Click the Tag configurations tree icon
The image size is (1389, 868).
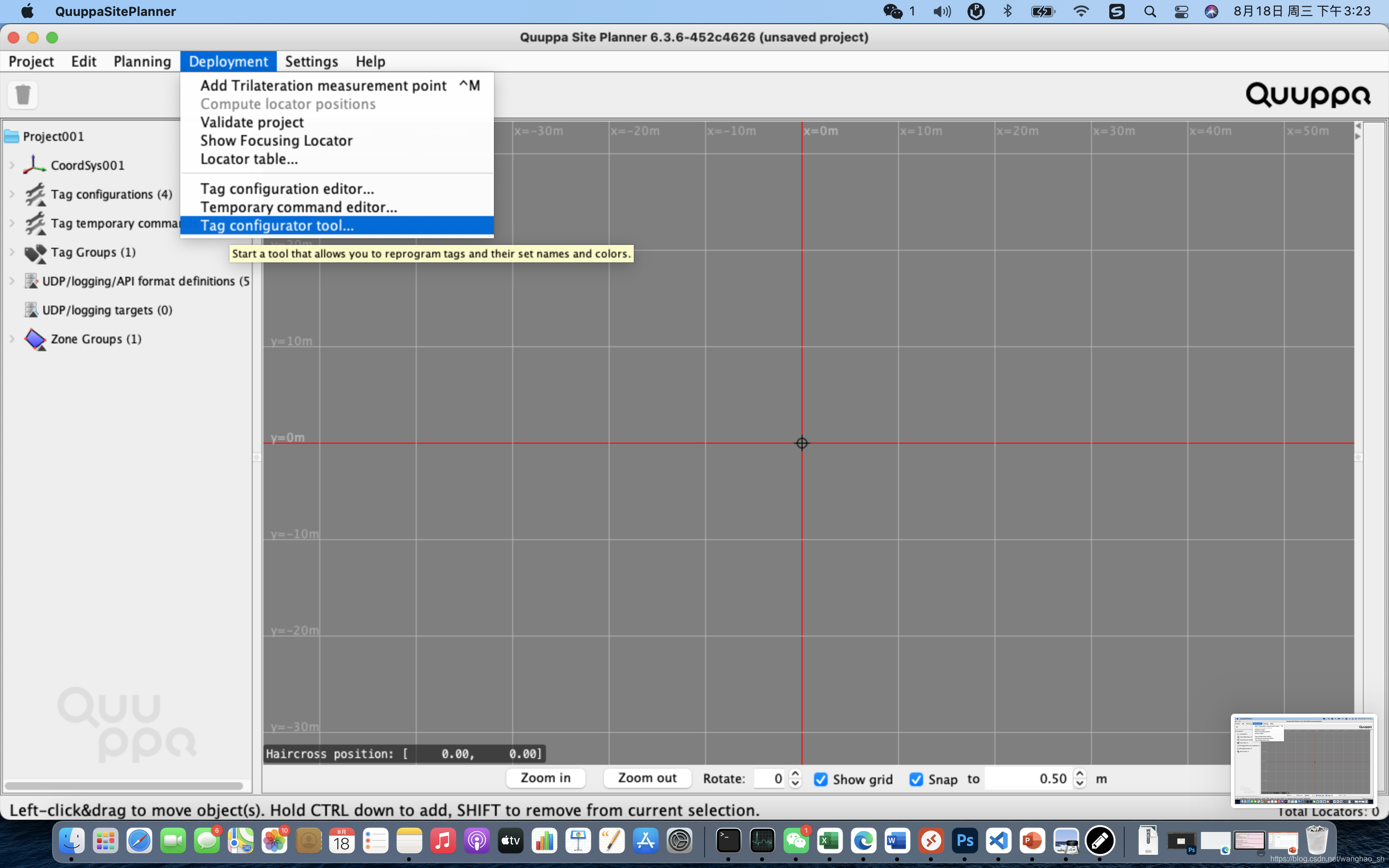[35, 194]
